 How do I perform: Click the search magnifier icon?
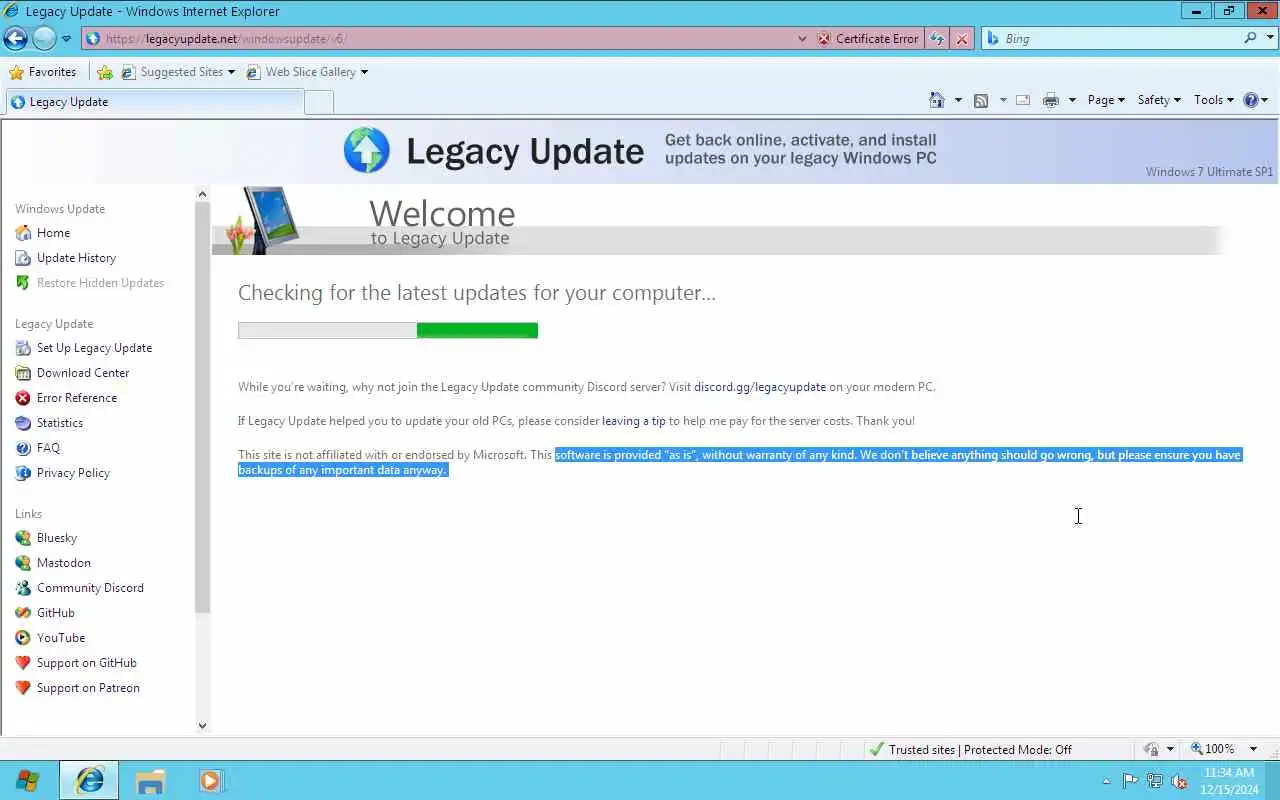pyautogui.click(x=1250, y=38)
